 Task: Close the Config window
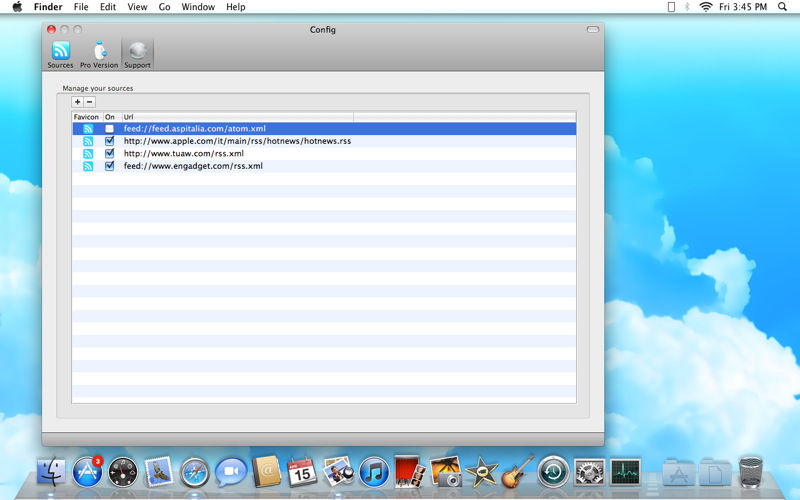pyautogui.click(x=51, y=30)
